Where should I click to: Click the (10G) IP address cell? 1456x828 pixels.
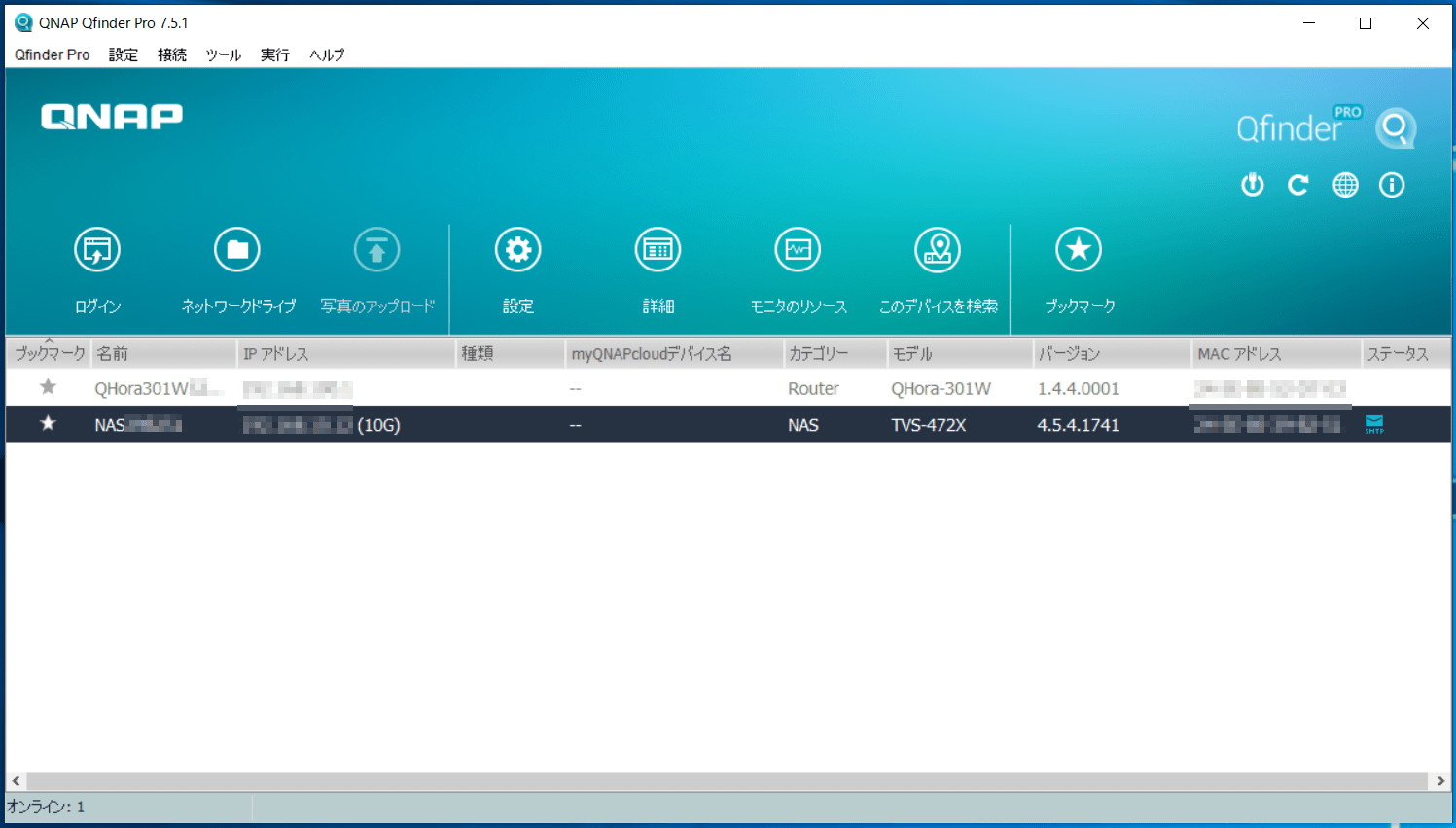coord(322,425)
